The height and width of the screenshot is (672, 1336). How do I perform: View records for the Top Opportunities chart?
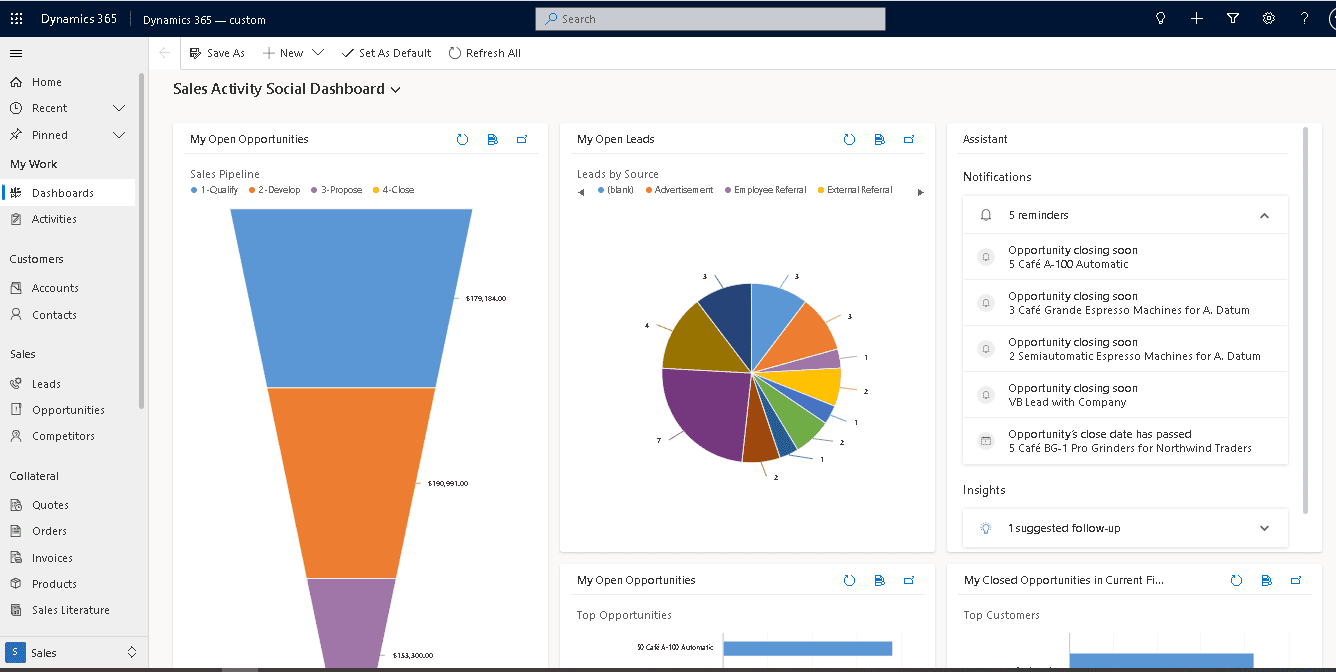coord(879,580)
